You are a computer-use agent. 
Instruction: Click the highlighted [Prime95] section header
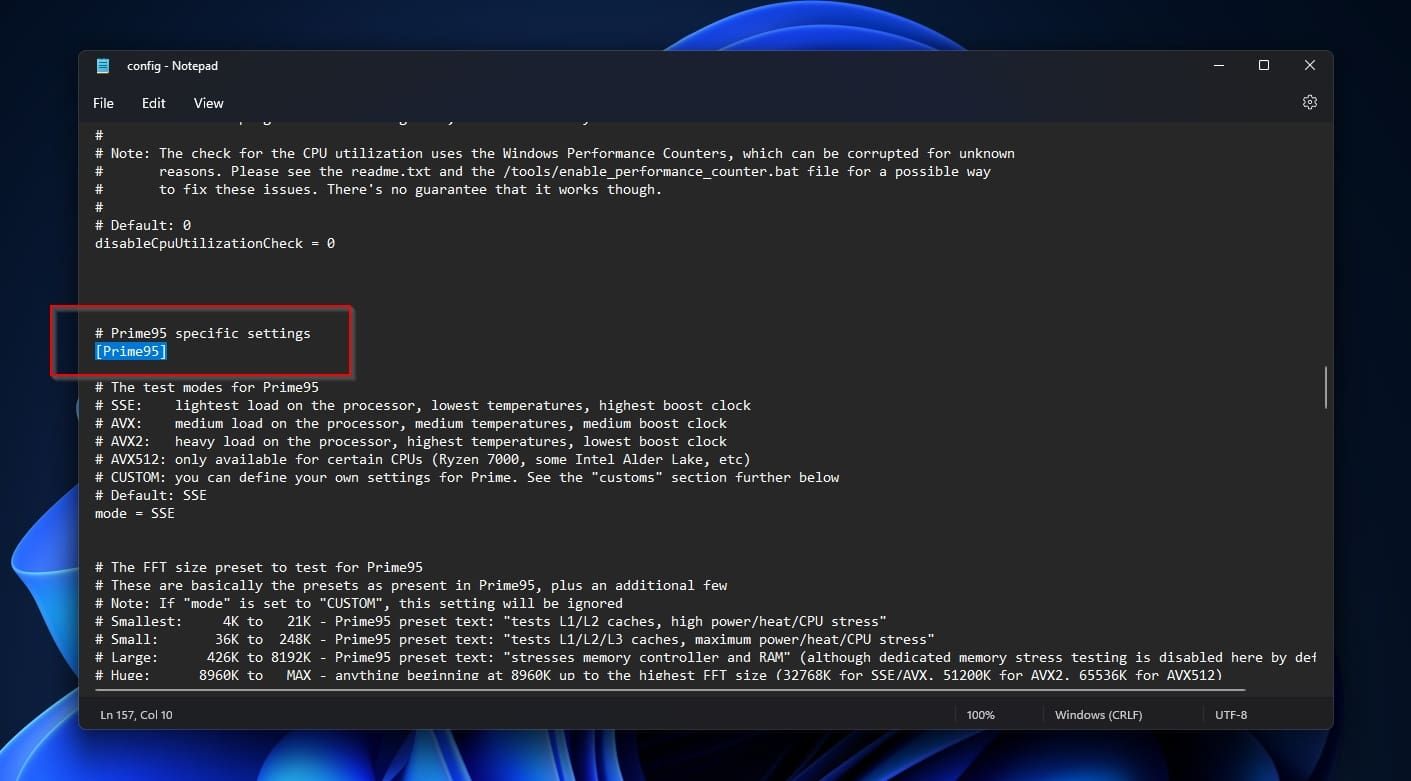tap(131, 351)
